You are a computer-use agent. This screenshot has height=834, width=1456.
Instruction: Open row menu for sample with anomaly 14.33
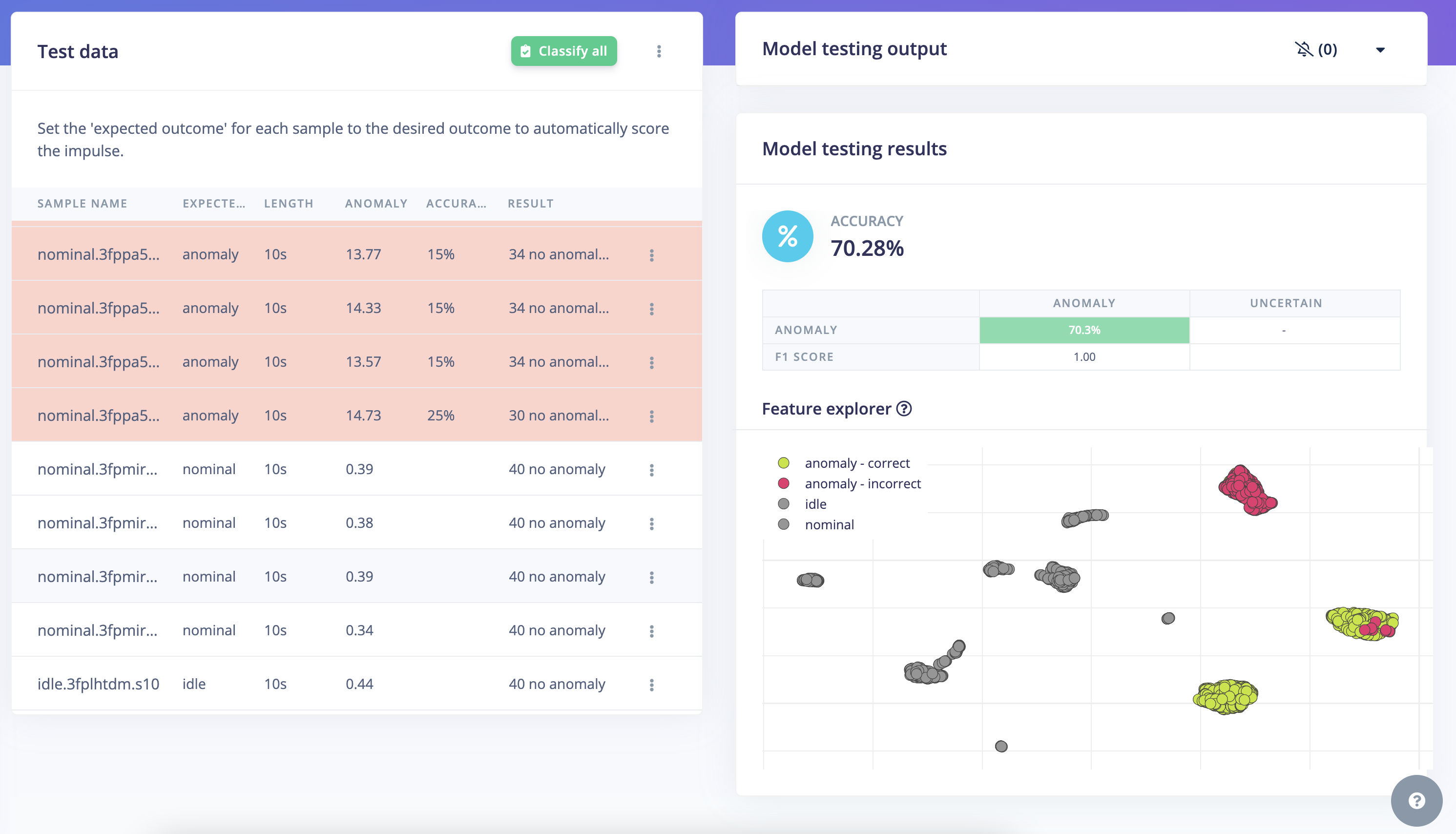tap(651, 309)
